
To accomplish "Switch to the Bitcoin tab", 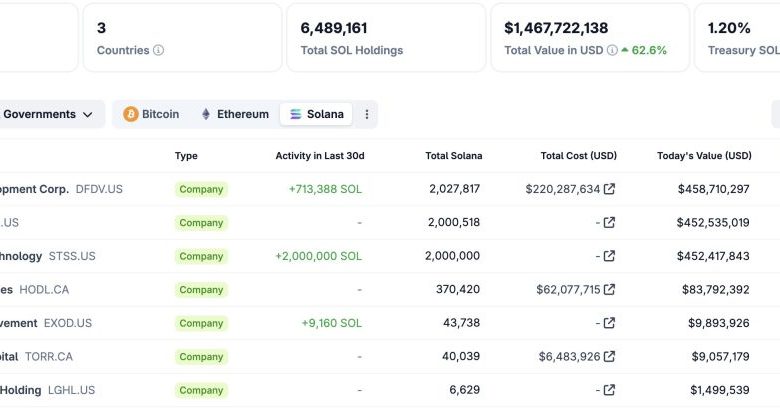I will [151, 114].
